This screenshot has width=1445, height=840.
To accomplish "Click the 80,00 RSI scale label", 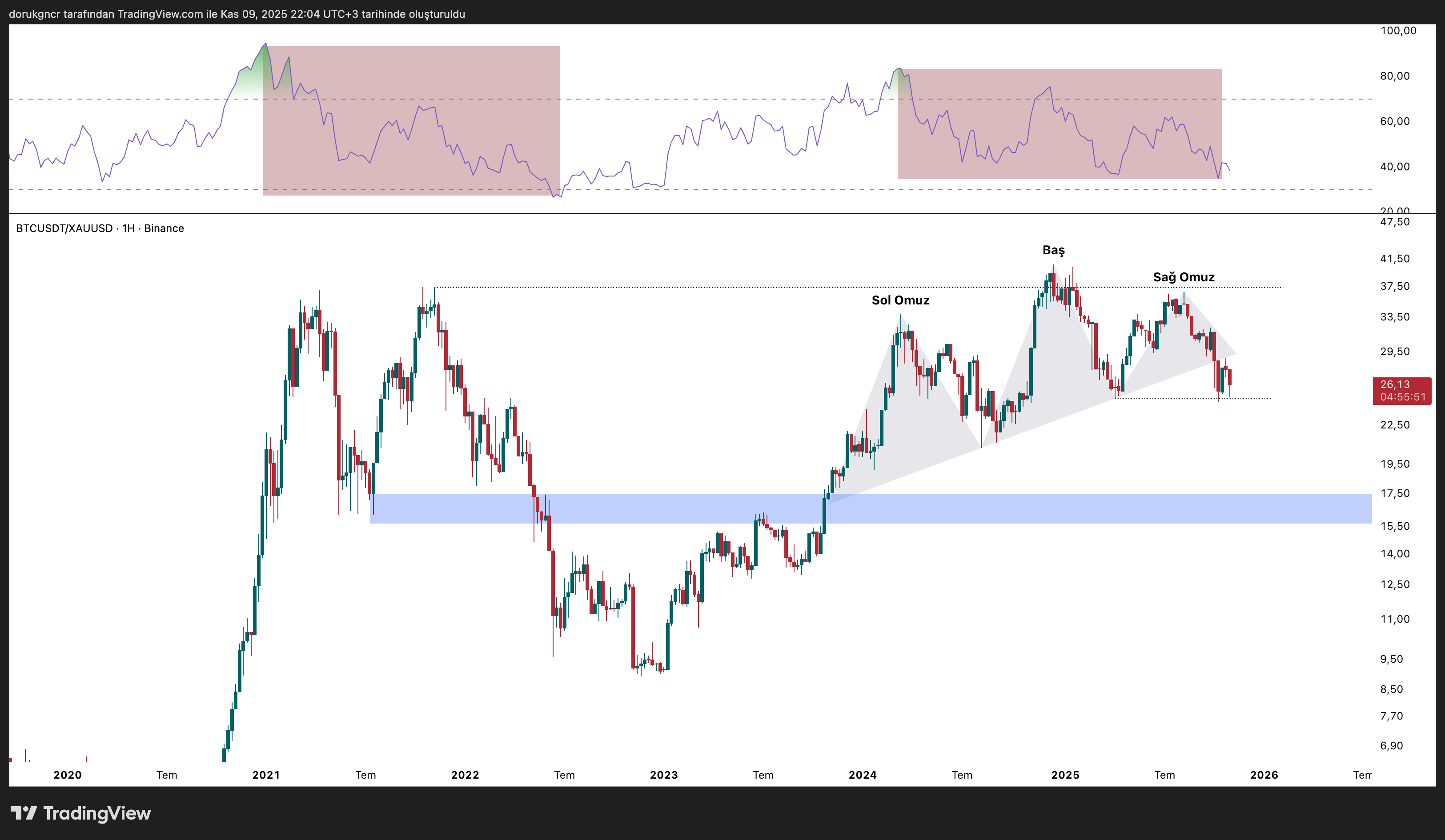I will point(1395,76).
